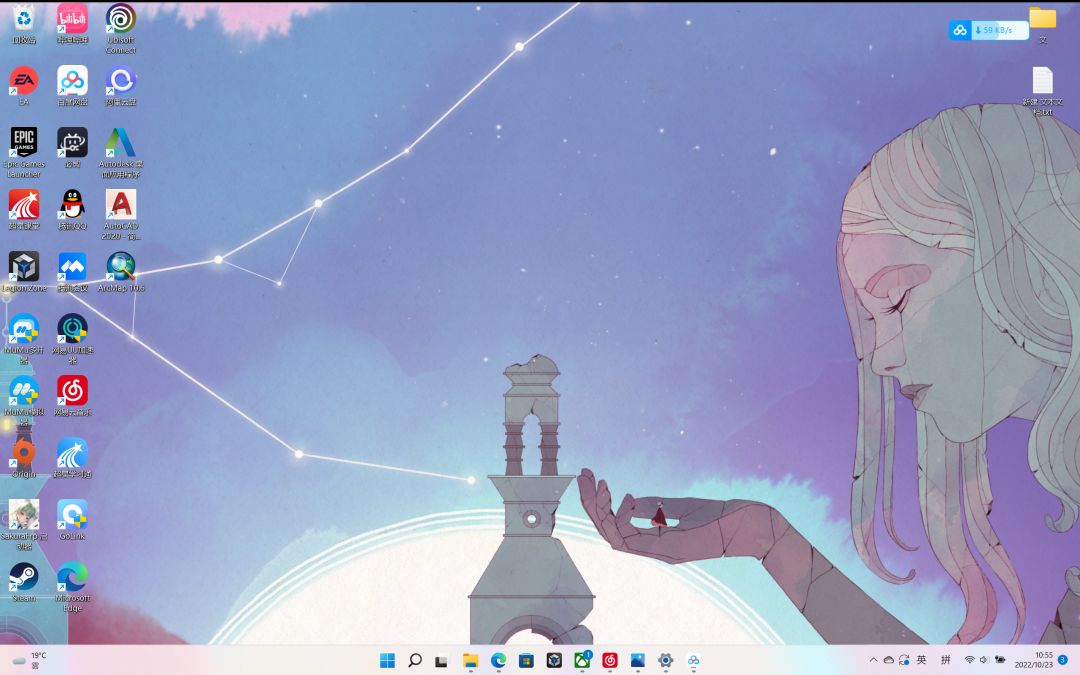Open the Aliyun cloud drive shortcut
This screenshot has height=675, width=1080.
coord(121,86)
